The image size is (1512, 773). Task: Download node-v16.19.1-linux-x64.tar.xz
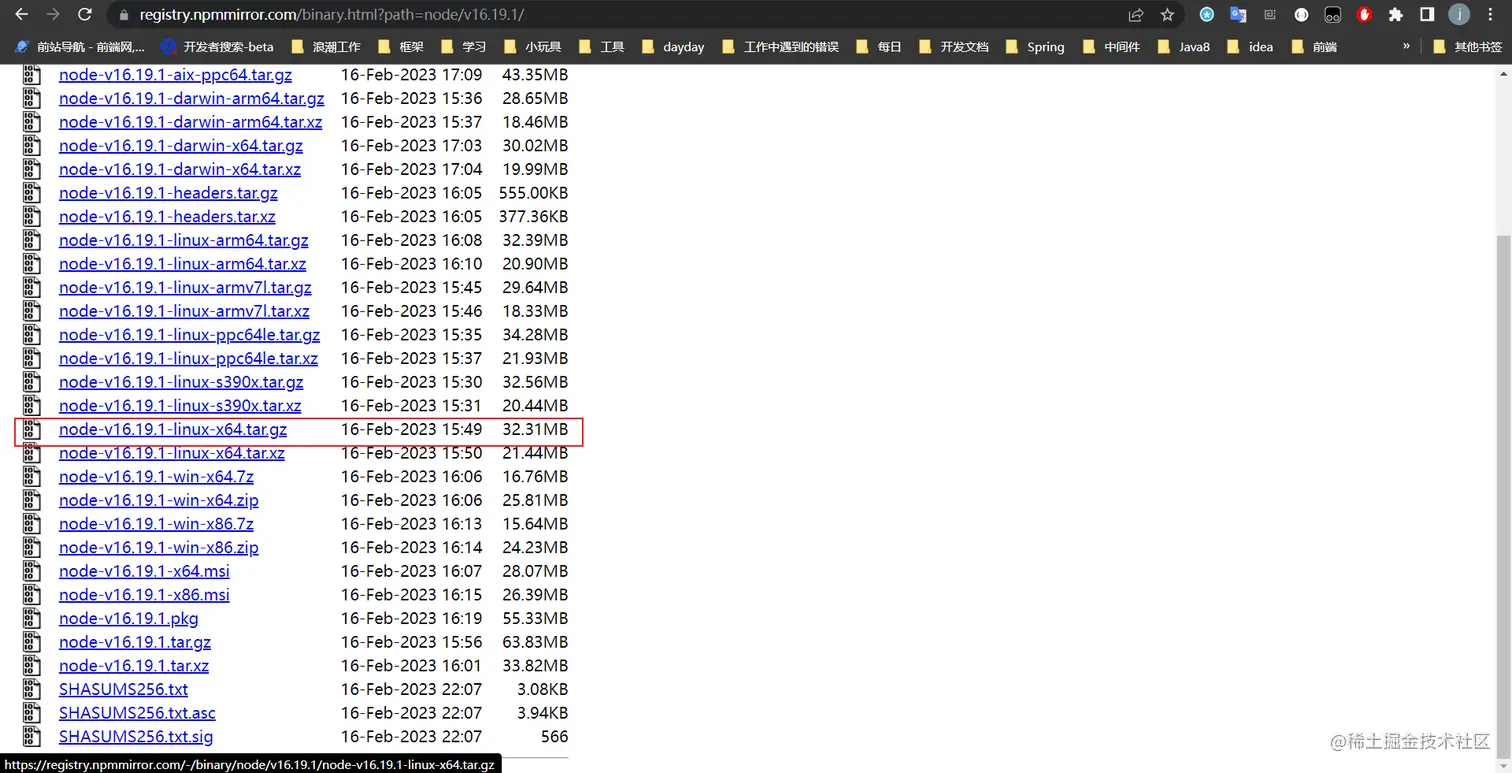coord(172,453)
